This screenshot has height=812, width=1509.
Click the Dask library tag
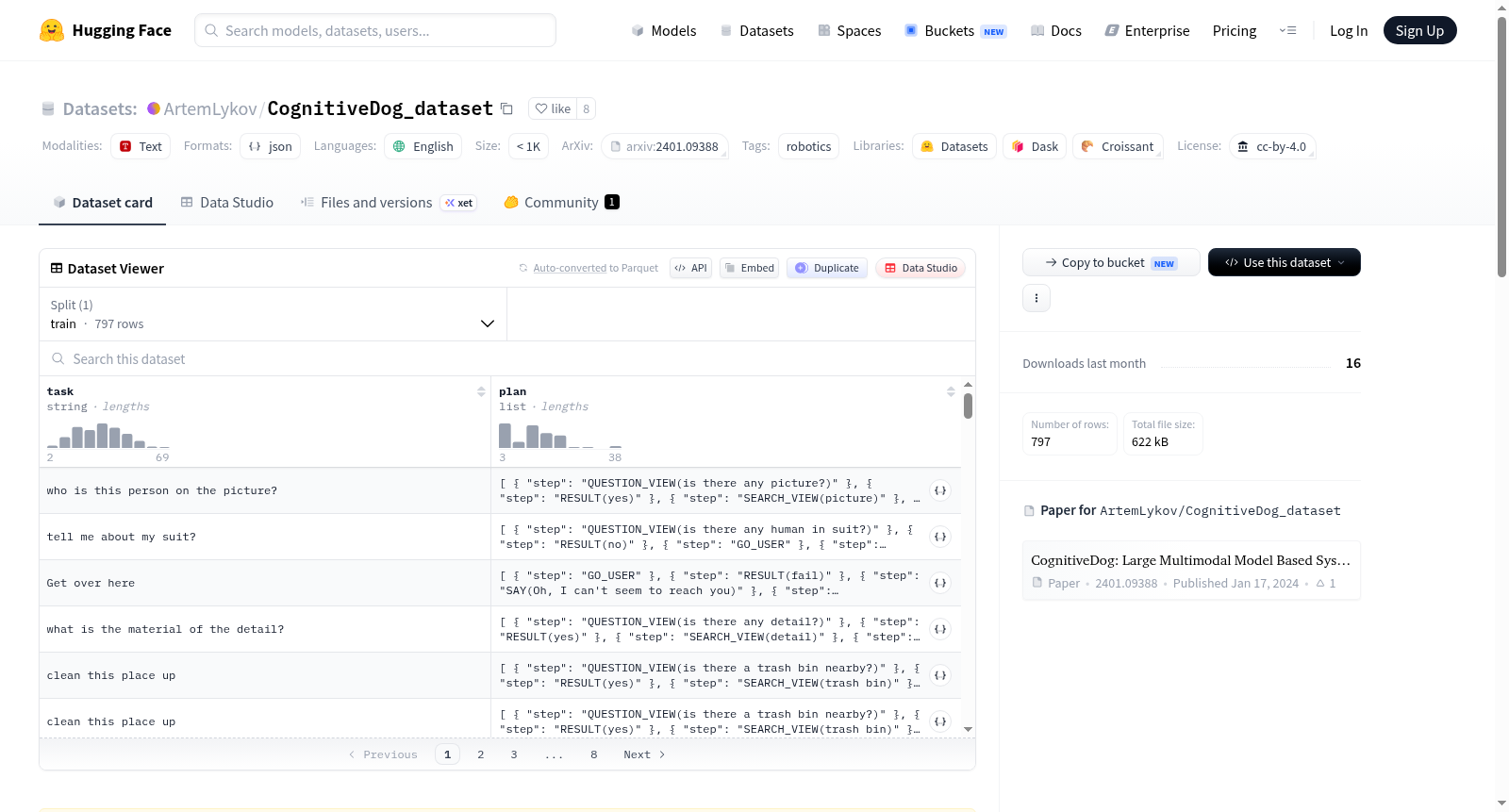coord(1035,146)
